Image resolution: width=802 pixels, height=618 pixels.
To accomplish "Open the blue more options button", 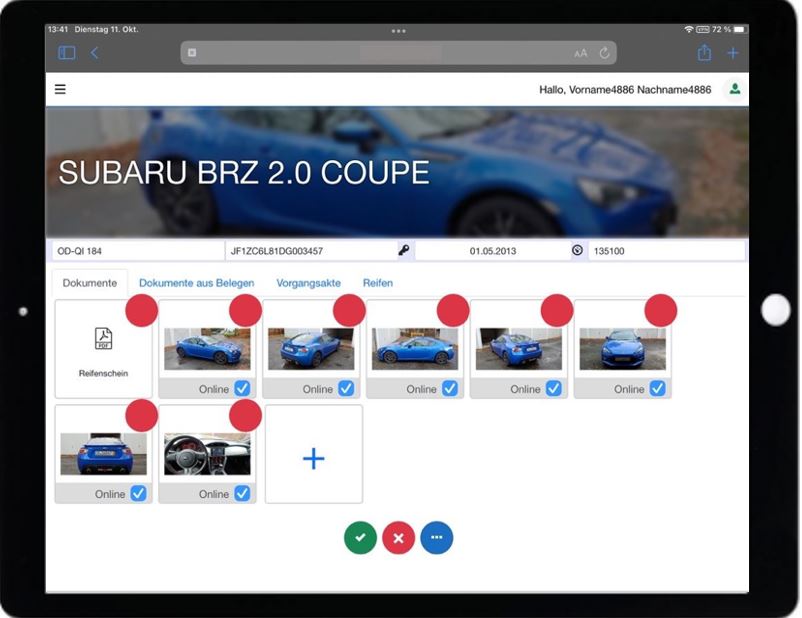I will tap(437, 538).
